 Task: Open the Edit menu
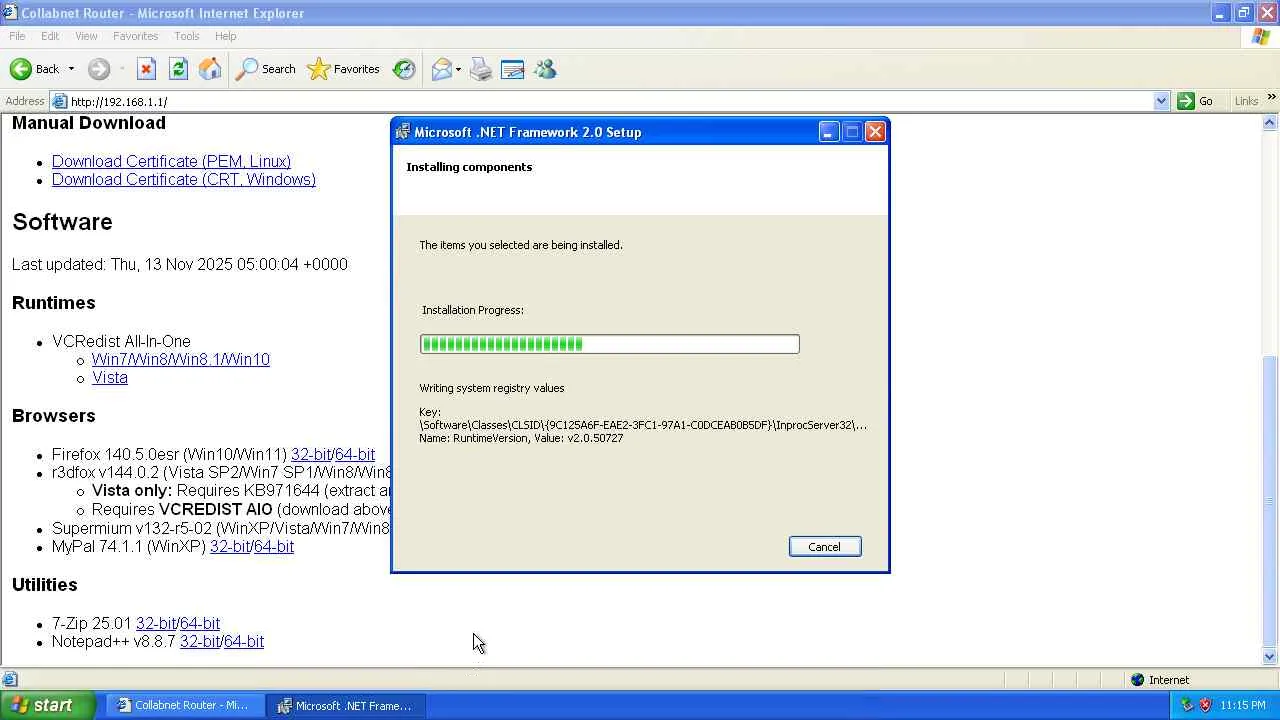coord(50,36)
